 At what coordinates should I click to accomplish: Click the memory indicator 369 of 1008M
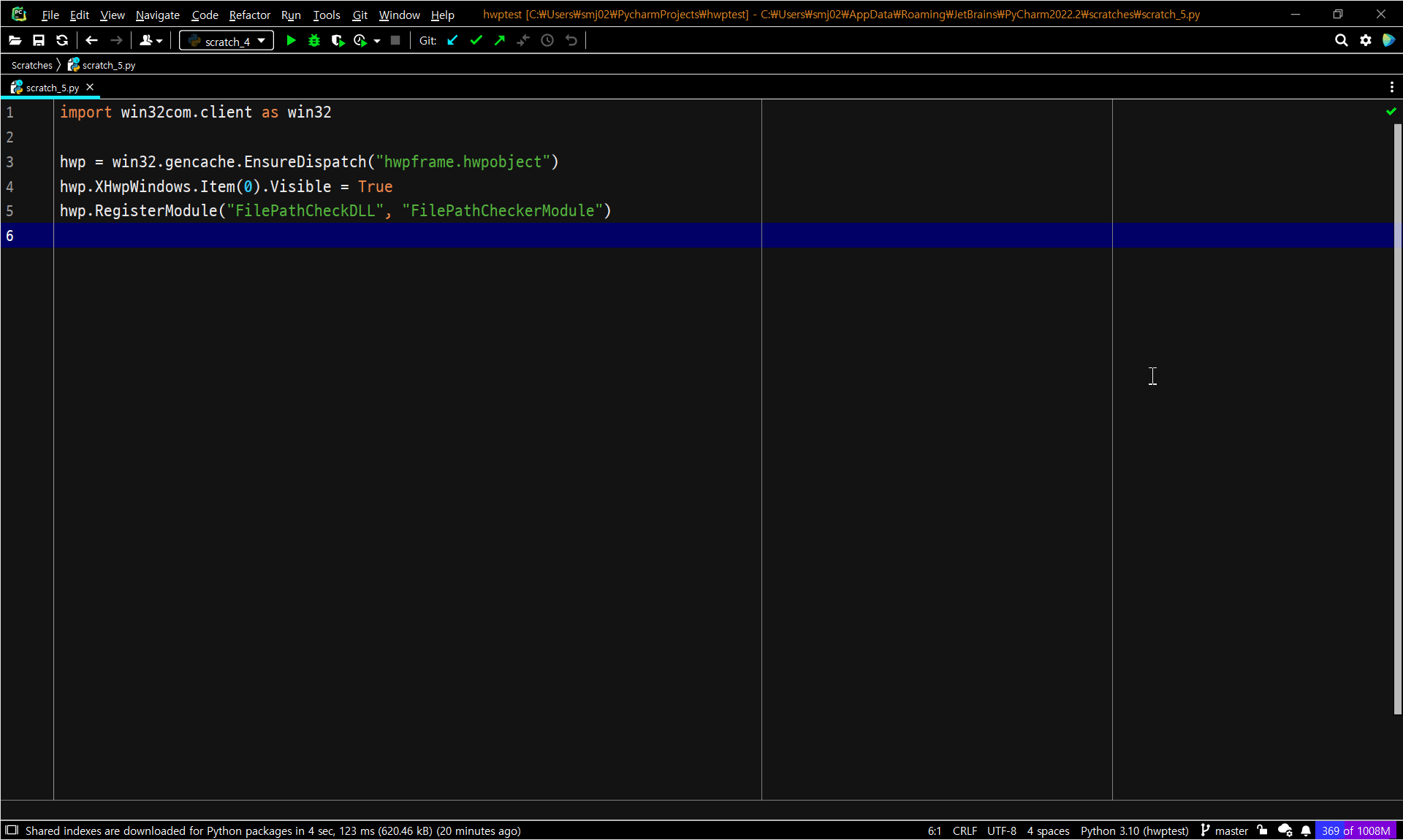point(1356,831)
